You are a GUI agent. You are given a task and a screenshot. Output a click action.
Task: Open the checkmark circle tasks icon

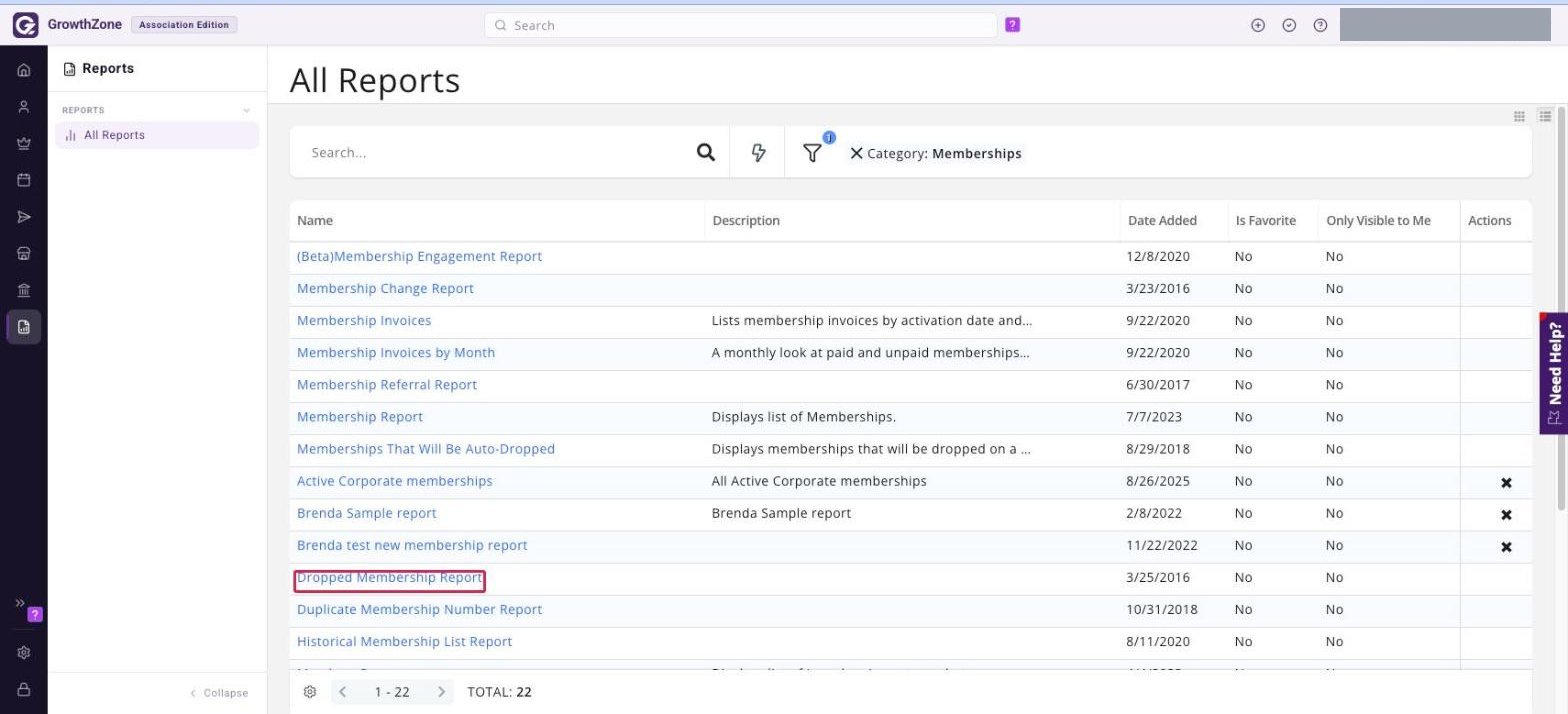click(x=1289, y=25)
